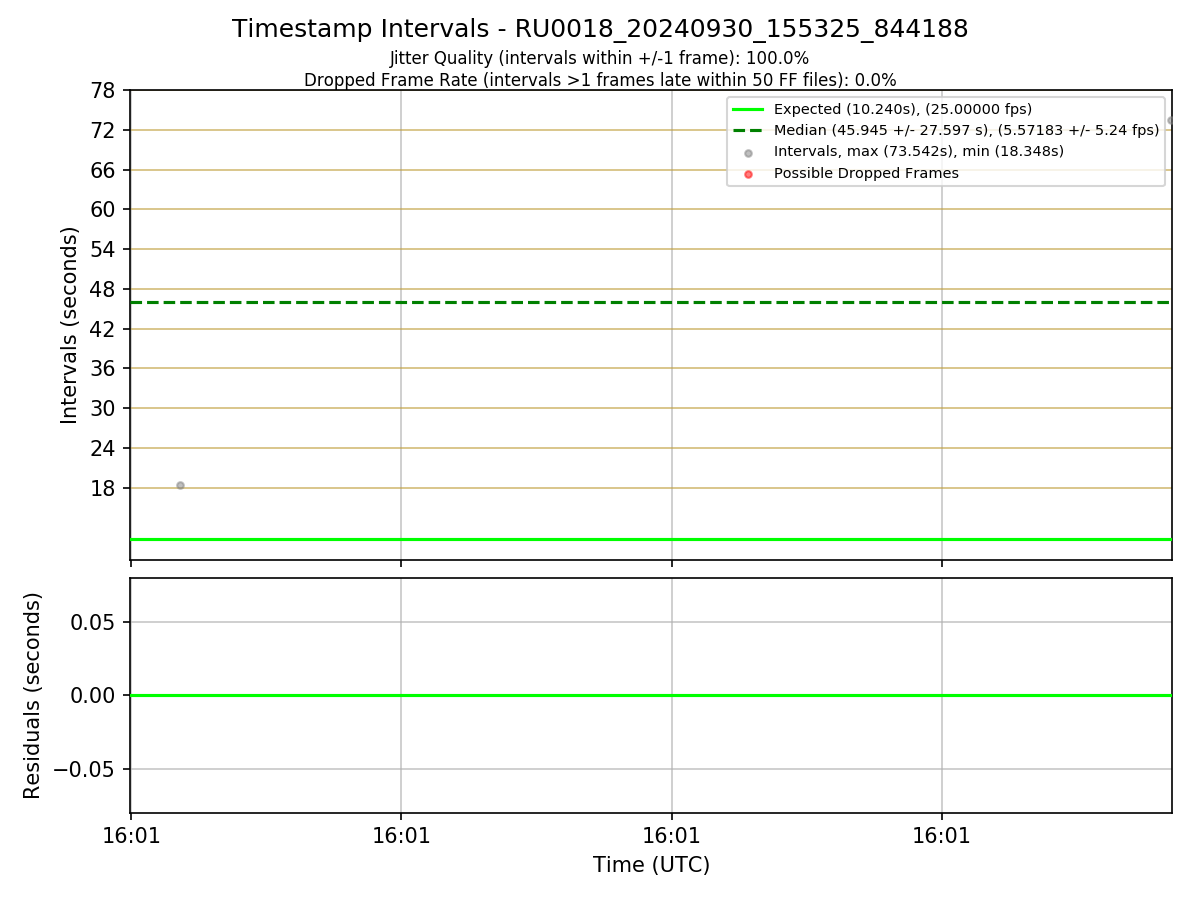Image resolution: width=1200 pixels, height=900 pixels.
Task: Click the y-axis tick label '60'
Action: pos(104,209)
